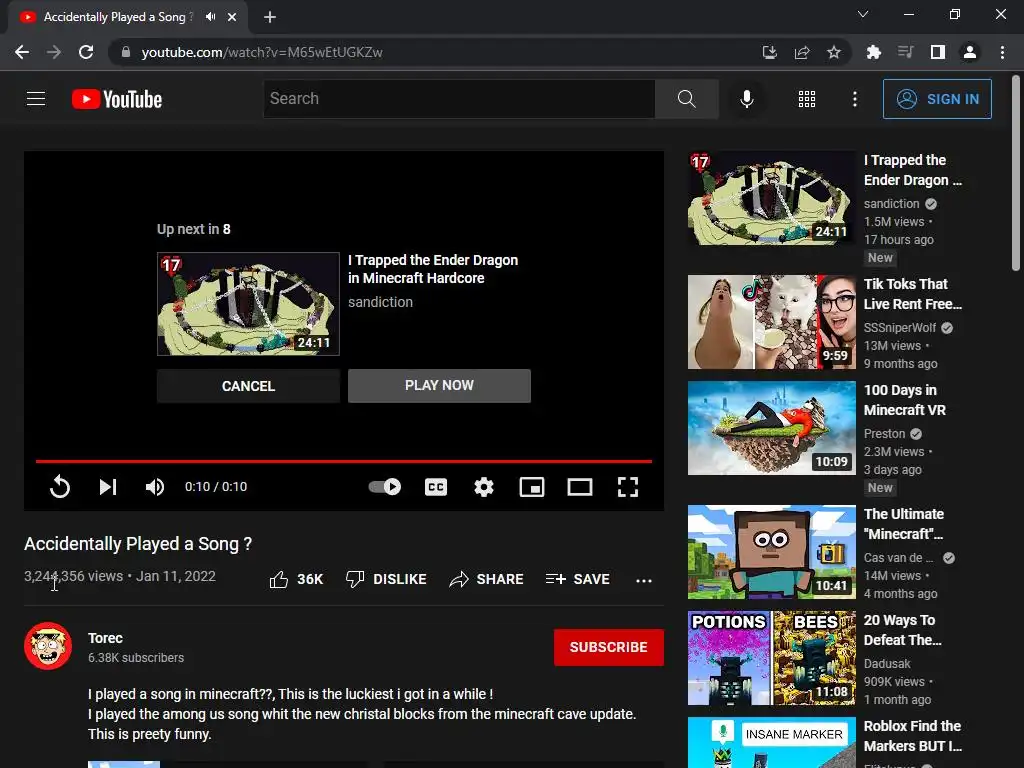Visit Dadusak channel name
Image resolution: width=1024 pixels, height=768 pixels.
pyautogui.click(x=887, y=664)
